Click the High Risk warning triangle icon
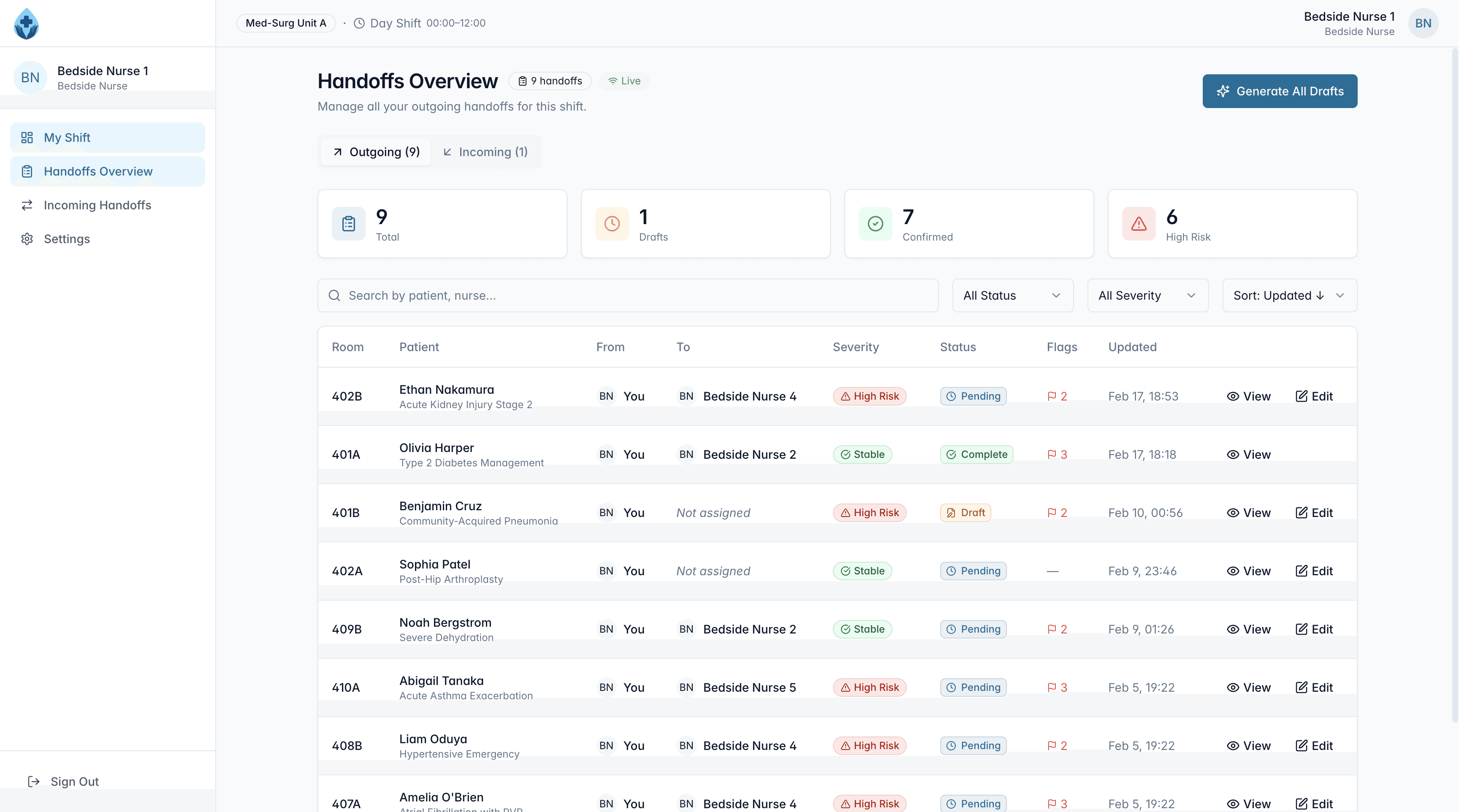Screen dimensions: 1459x812 click(x=1139, y=224)
